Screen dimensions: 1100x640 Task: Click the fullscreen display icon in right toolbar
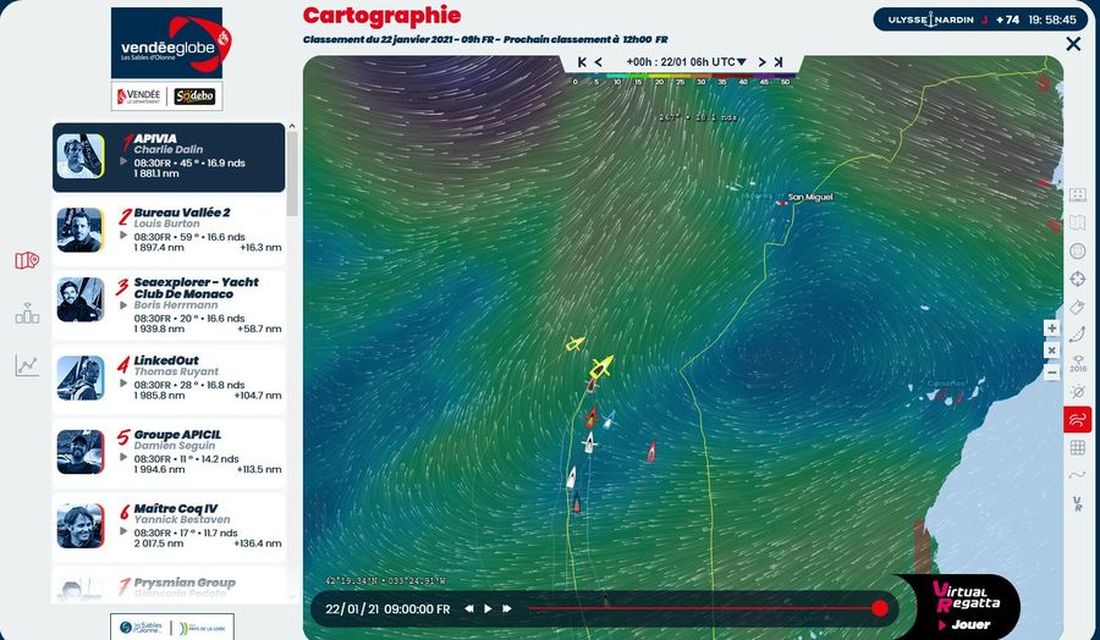[1078, 195]
